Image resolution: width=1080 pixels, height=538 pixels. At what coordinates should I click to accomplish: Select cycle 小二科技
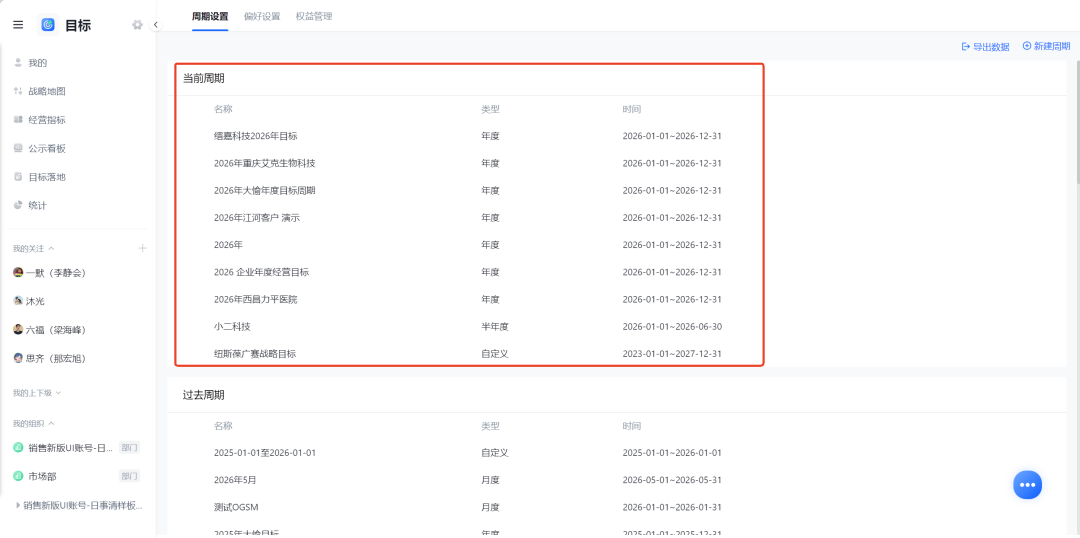232,327
